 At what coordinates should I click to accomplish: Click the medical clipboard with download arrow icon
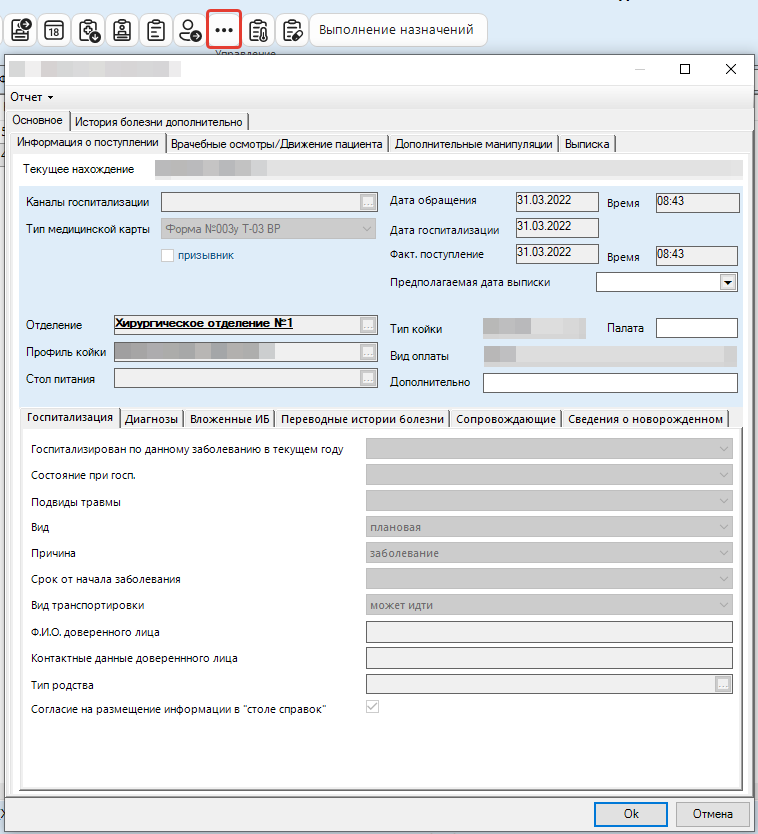pyautogui.click(x=88, y=30)
